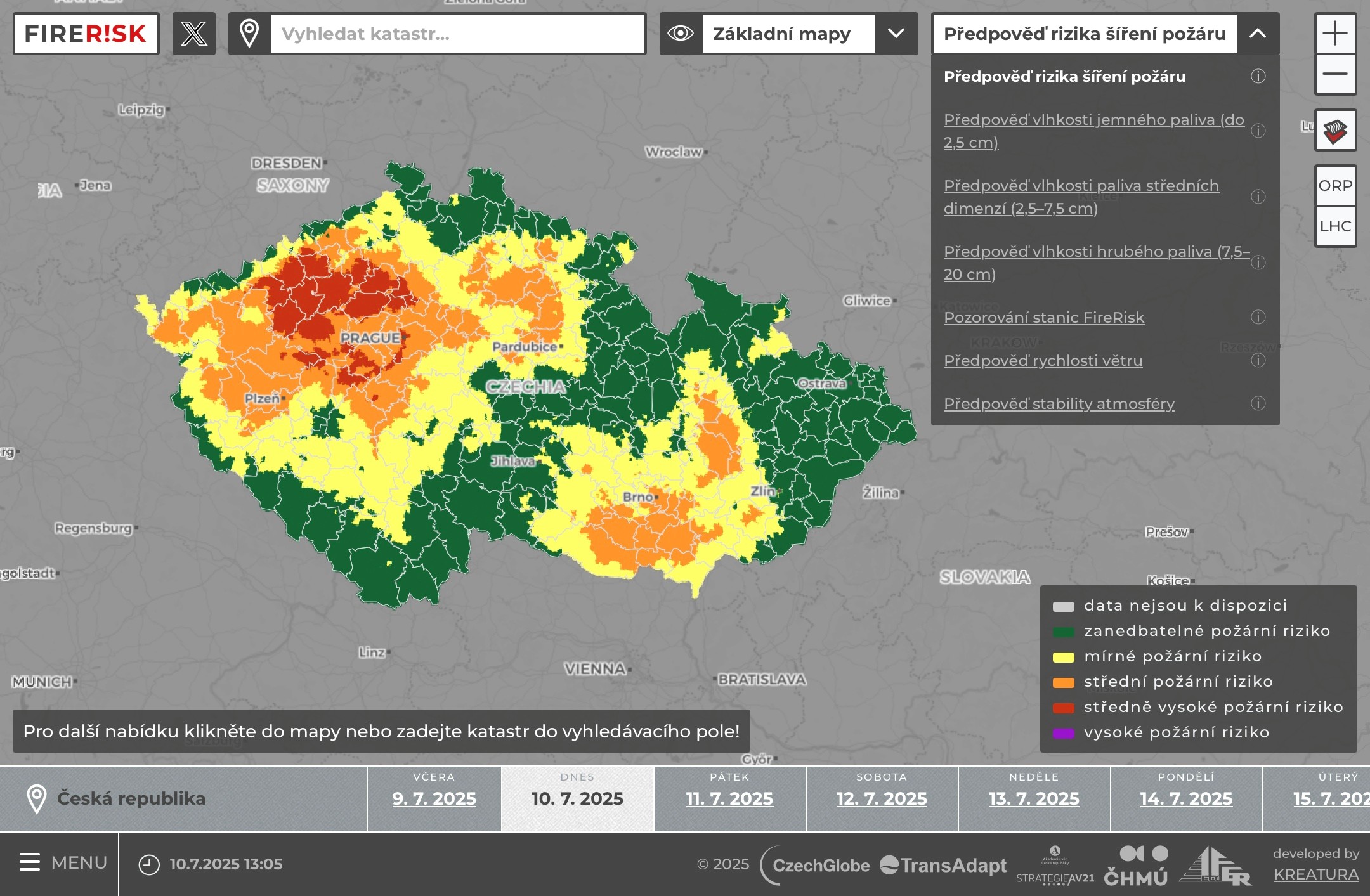Show info for atmospheric stability forecast

[1258, 403]
